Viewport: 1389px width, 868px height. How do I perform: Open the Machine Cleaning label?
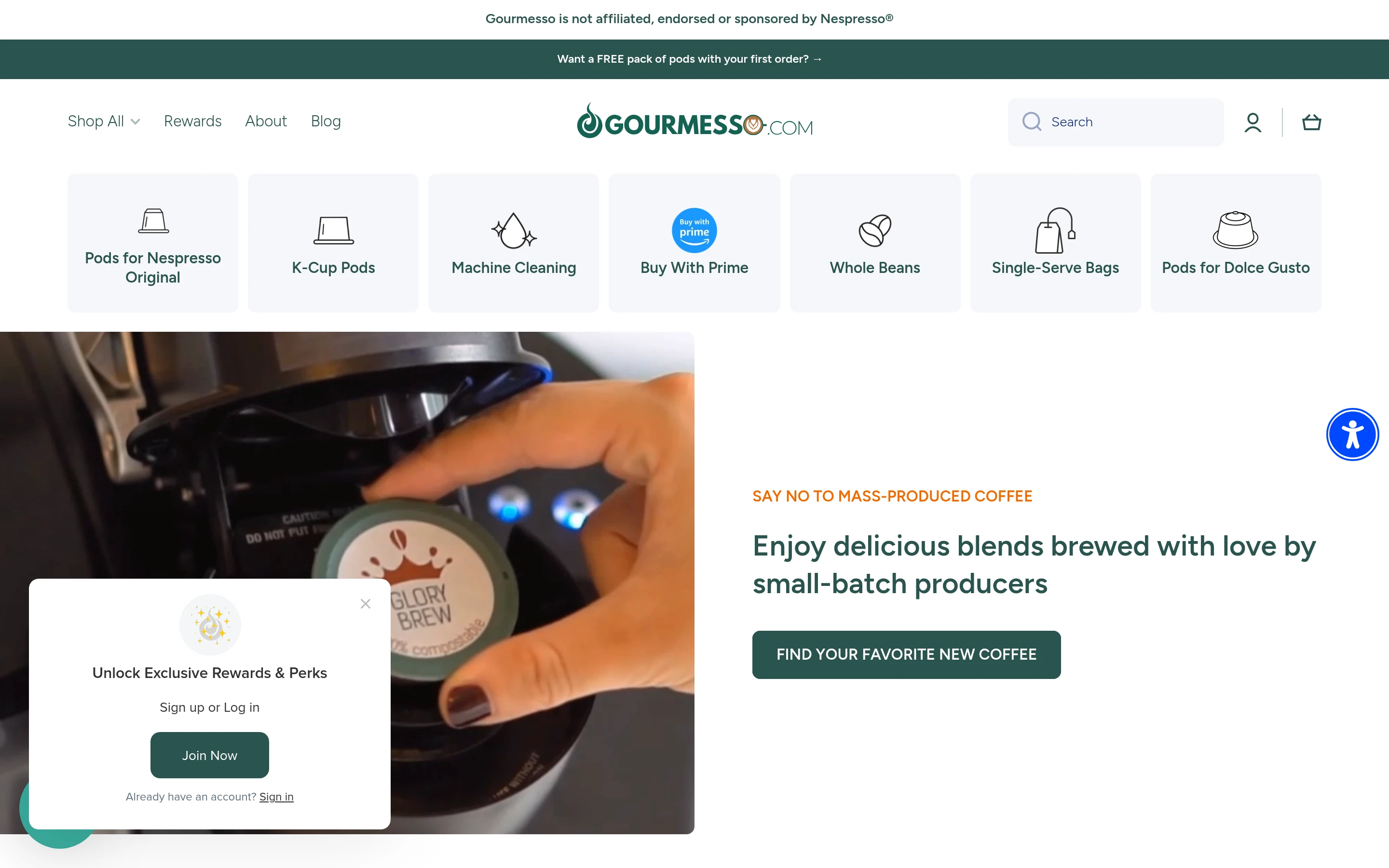click(514, 268)
